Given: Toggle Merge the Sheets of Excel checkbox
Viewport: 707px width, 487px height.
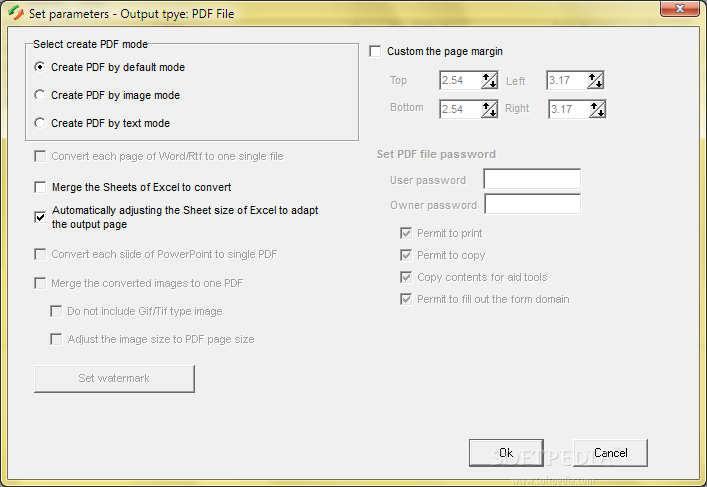Looking at the screenshot, I should point(40,187).
